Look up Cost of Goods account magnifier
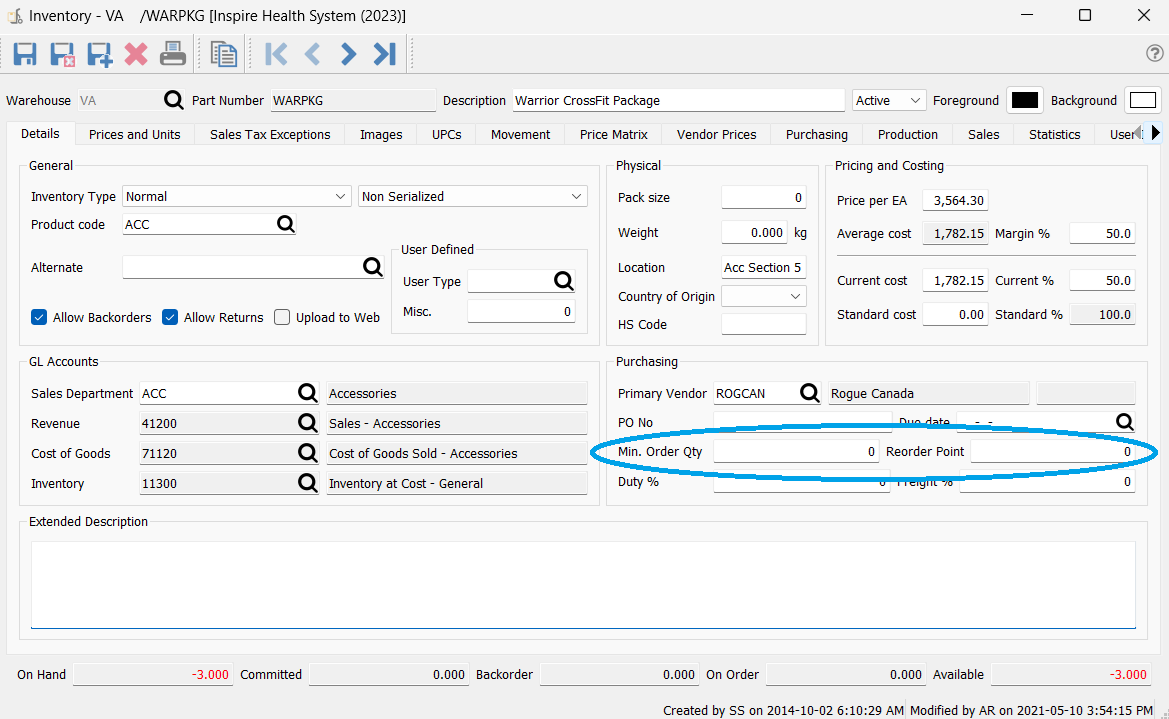This screenshot has height=719, width=1169. click(x=308, y=453)
